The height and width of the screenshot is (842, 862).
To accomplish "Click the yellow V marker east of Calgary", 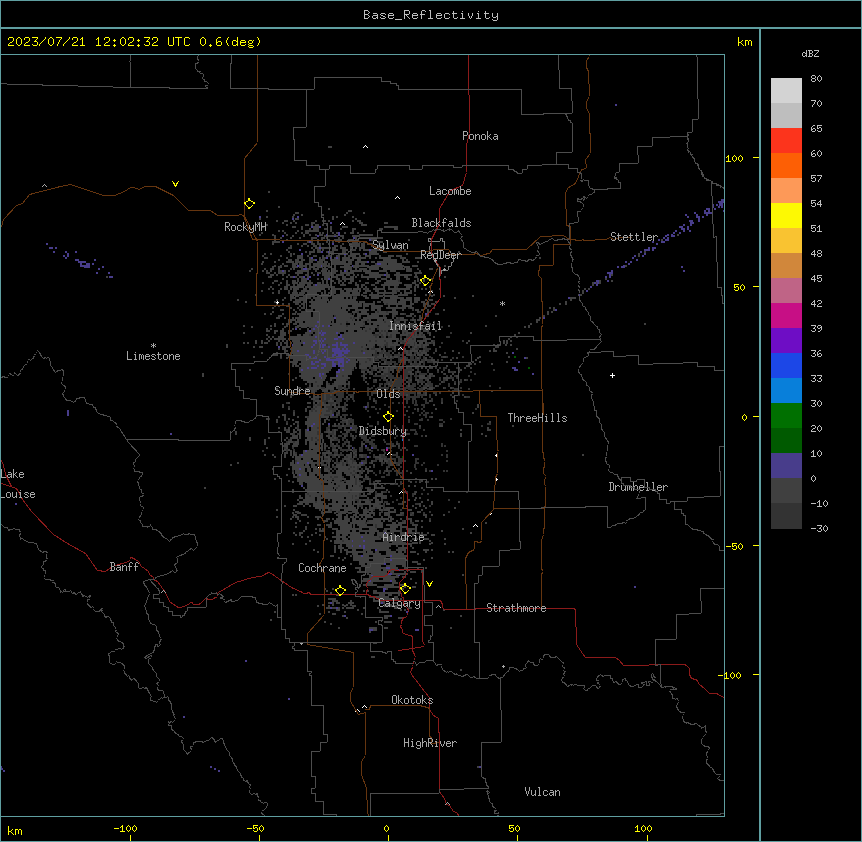I will (429, 584).
